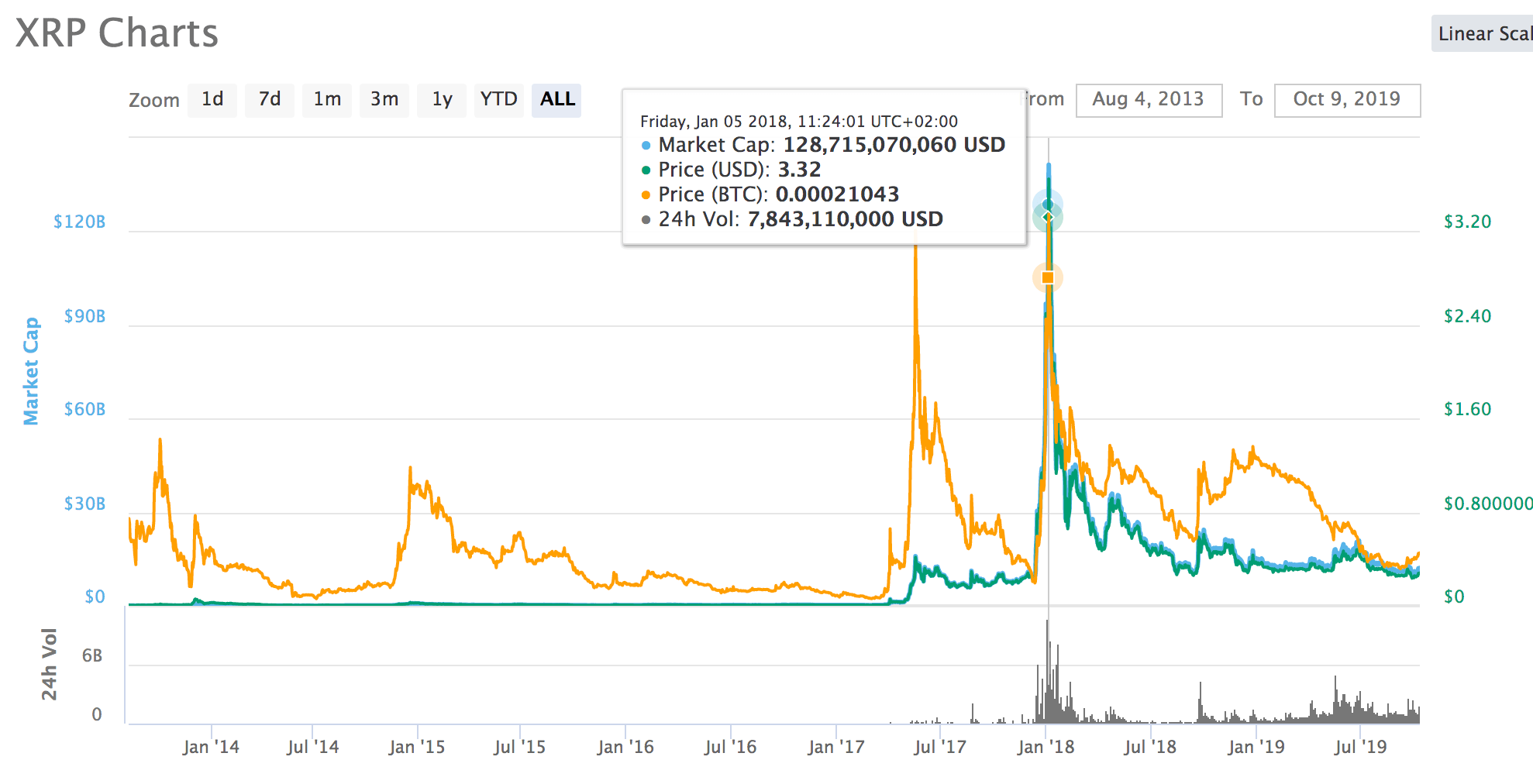The height and width of the screenshot is (784, 1533).
Task: Click the Jul '19 axis label
Action: 1360,747
